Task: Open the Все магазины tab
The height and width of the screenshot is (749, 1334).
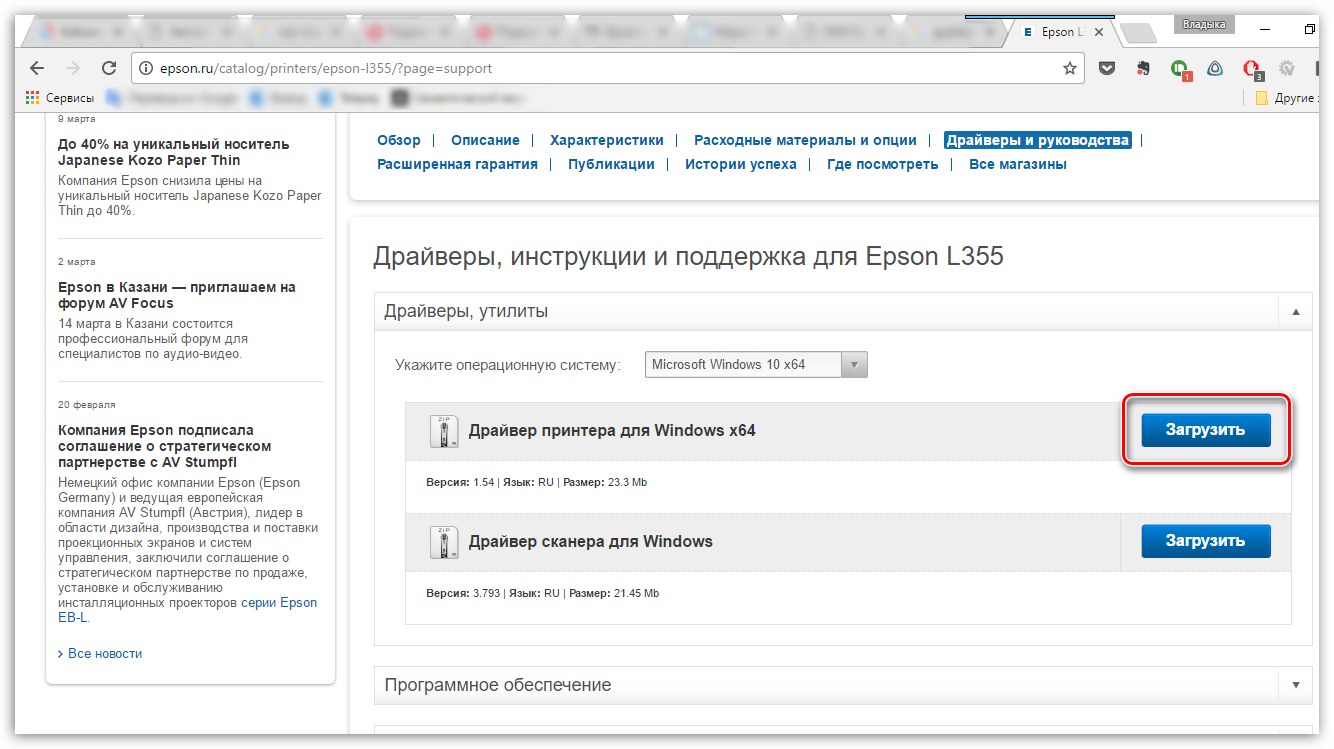Action: pos(1018,164)
